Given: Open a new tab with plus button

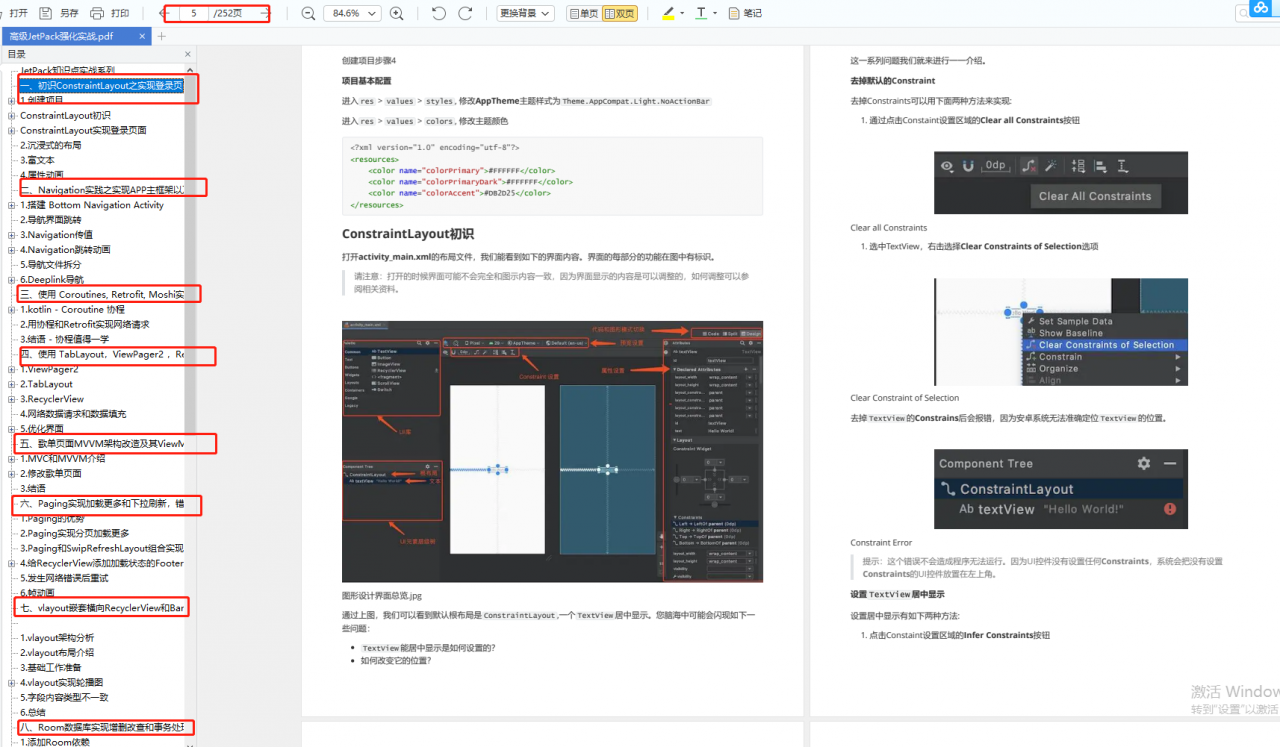Looking at the screenshot, I should 162,36.
